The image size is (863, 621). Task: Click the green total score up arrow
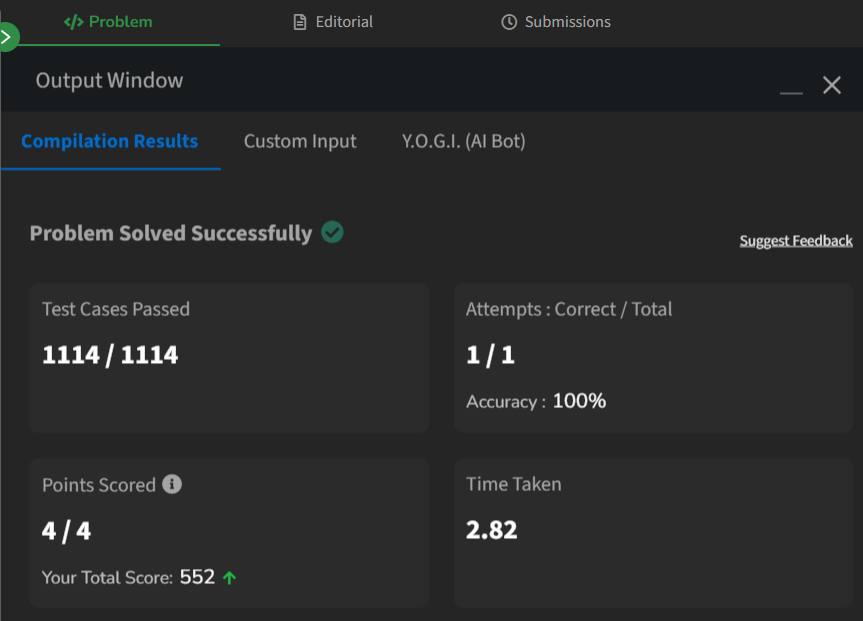pos(230,578)
